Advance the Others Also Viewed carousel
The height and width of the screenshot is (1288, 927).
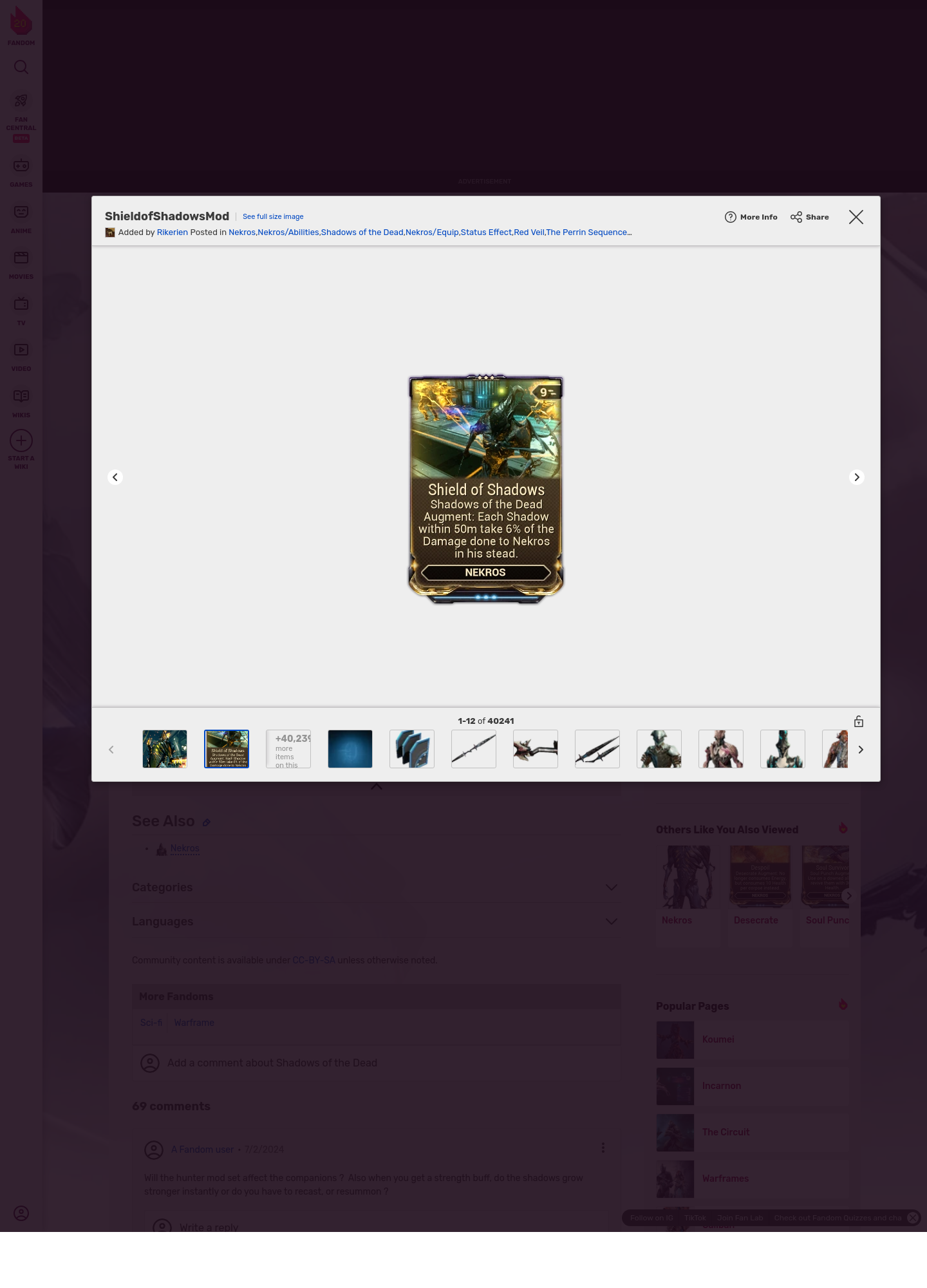(x=848, y=895)
